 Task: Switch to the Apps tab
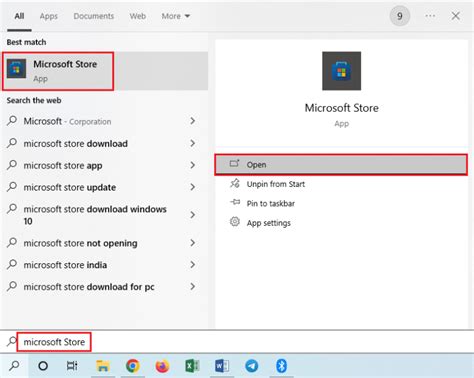tap(49, 16)
